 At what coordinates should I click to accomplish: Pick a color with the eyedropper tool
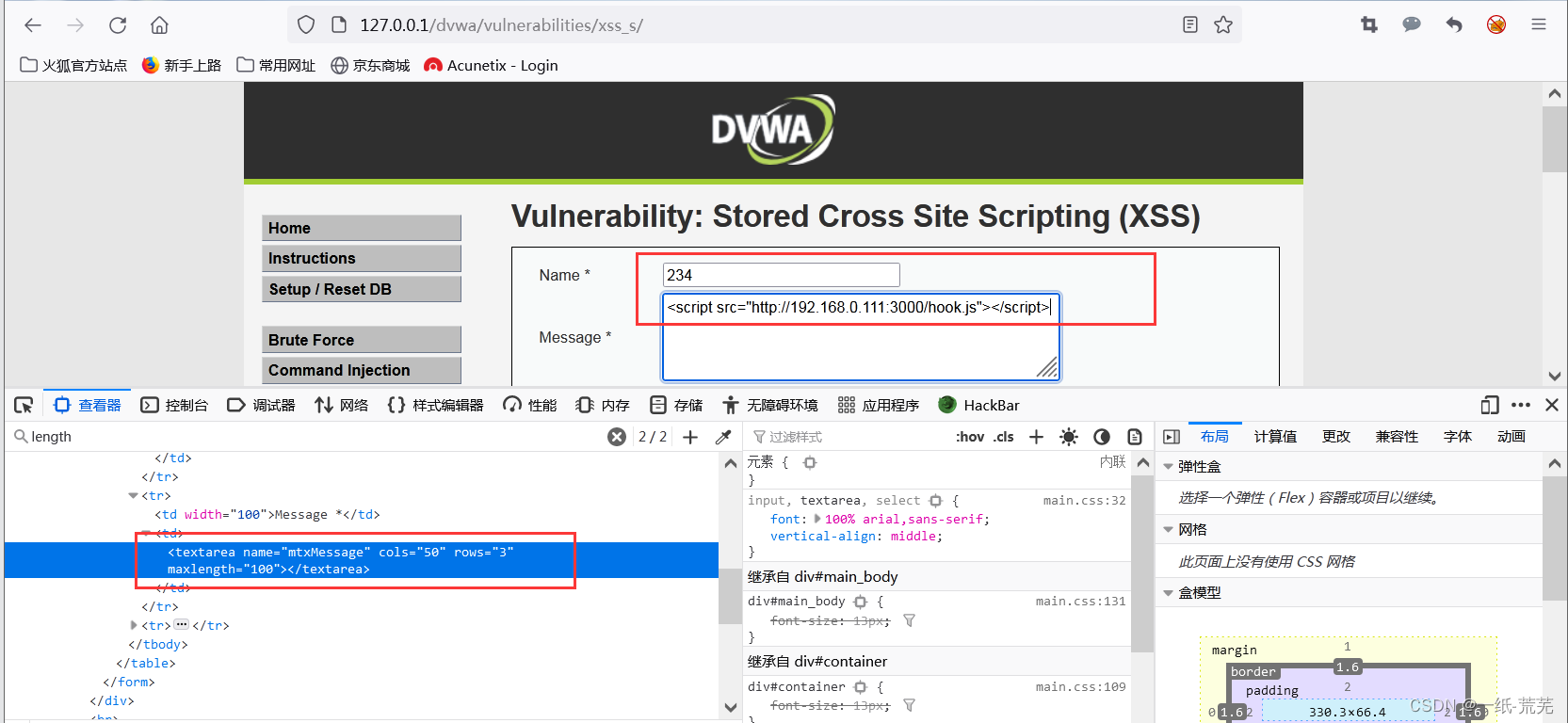723,437
